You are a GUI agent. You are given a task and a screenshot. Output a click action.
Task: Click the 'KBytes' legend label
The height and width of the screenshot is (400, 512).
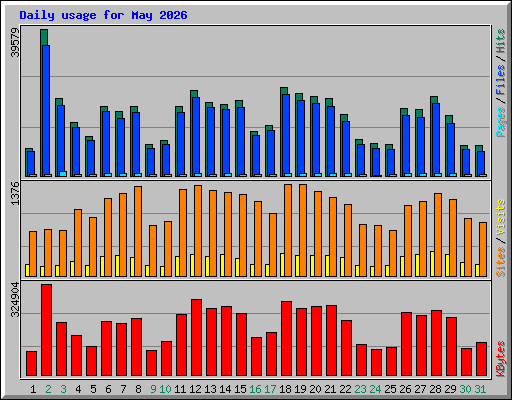click(x=501, y=359)
